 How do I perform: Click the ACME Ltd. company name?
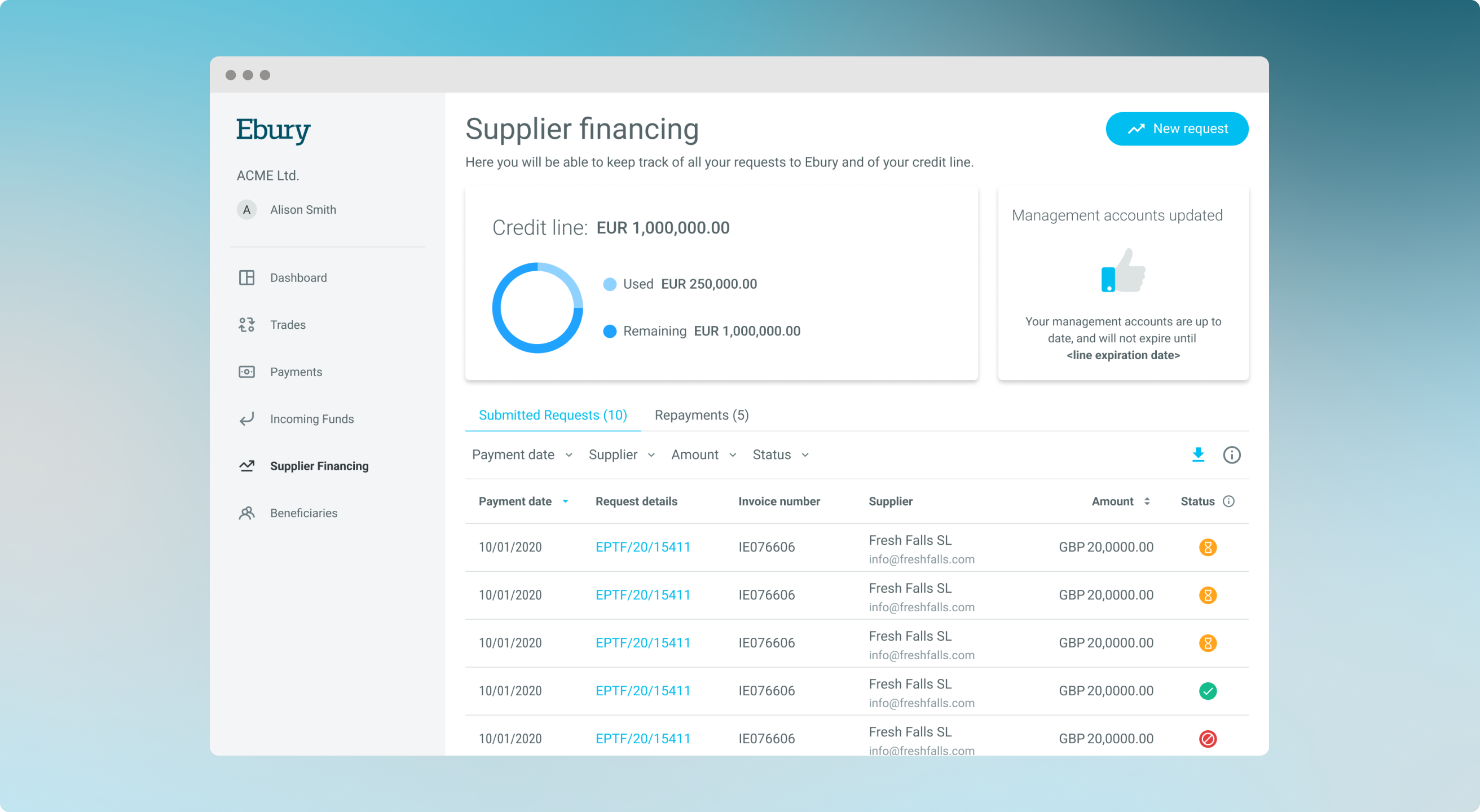pyautogui.click(x=268, y=176)
